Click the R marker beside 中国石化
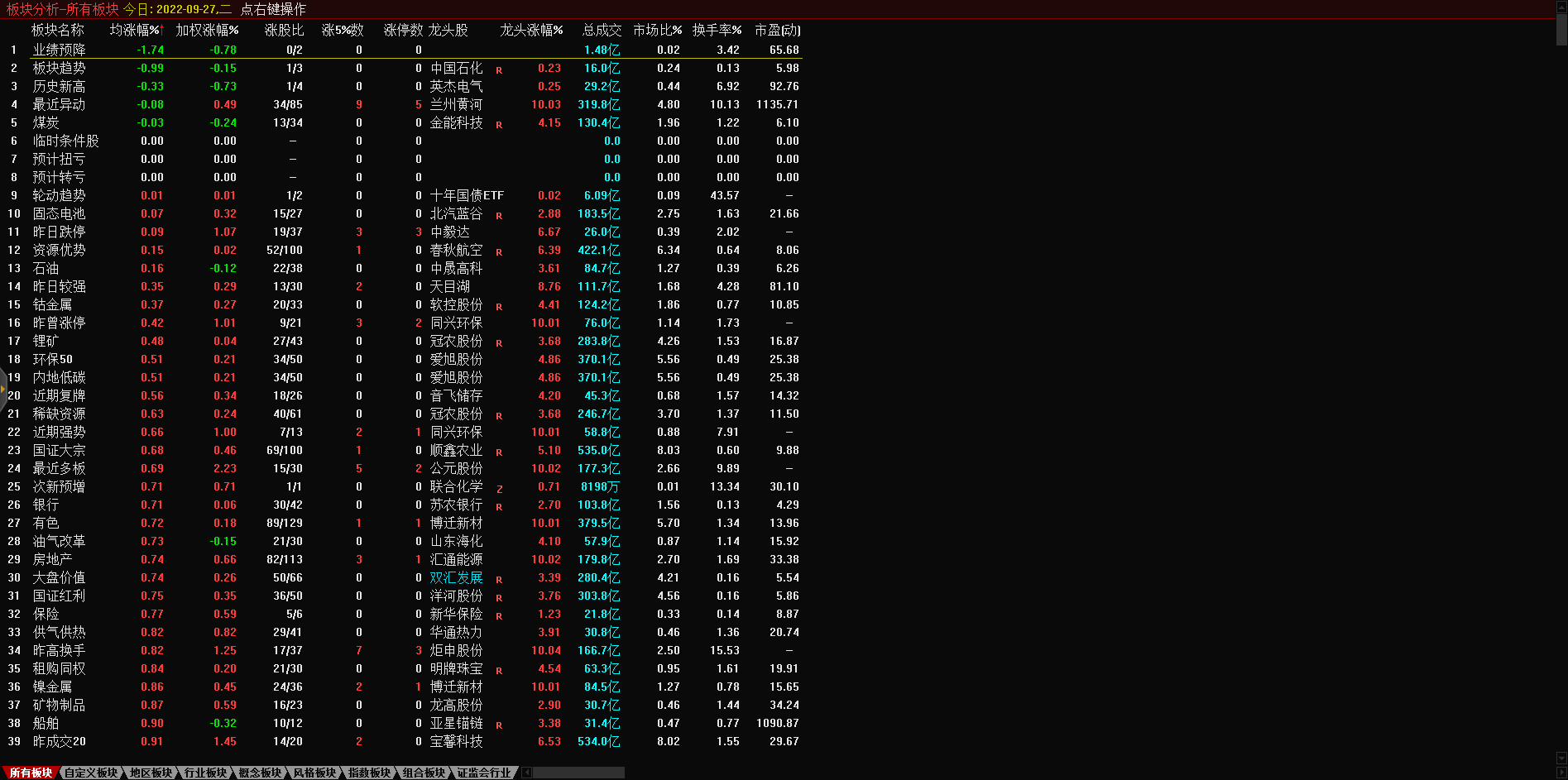This screenshot has width=1568, height=780. point(499,70)
